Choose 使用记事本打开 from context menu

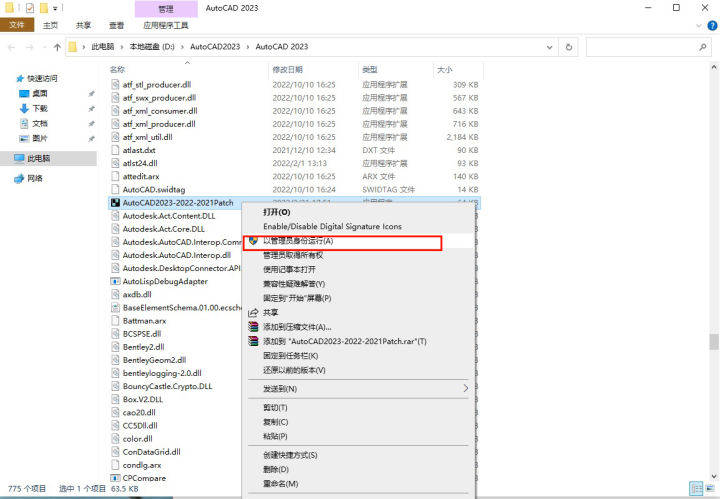tap(289, 269)
